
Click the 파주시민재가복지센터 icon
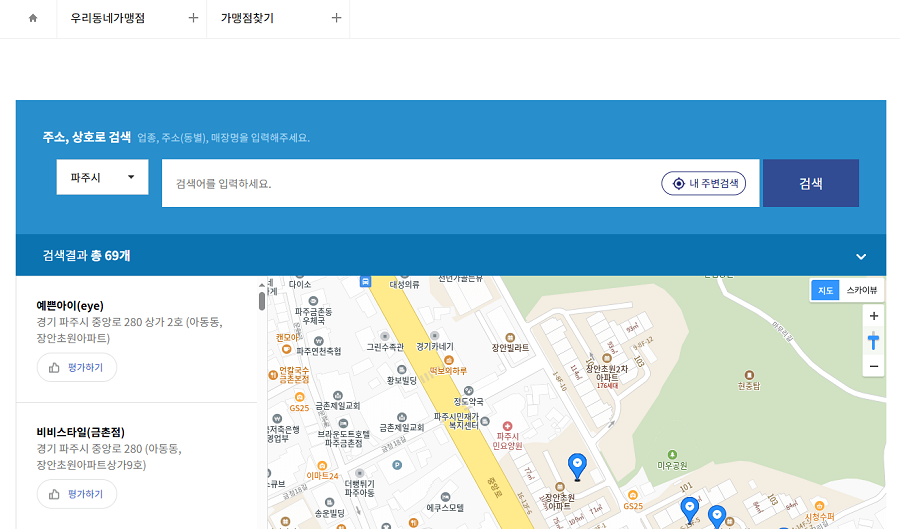pos(485,421)
